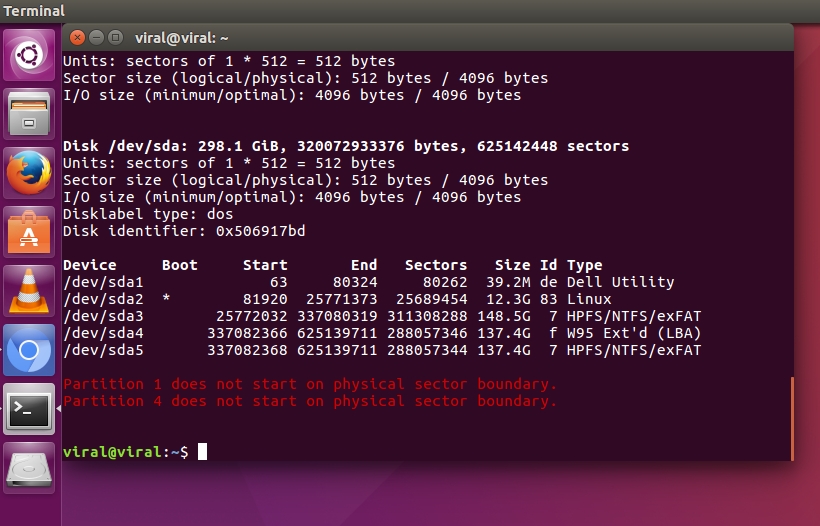Select the /dev/sda5 device text
Screen dimensions: 820x526
(x=103, y=350)
